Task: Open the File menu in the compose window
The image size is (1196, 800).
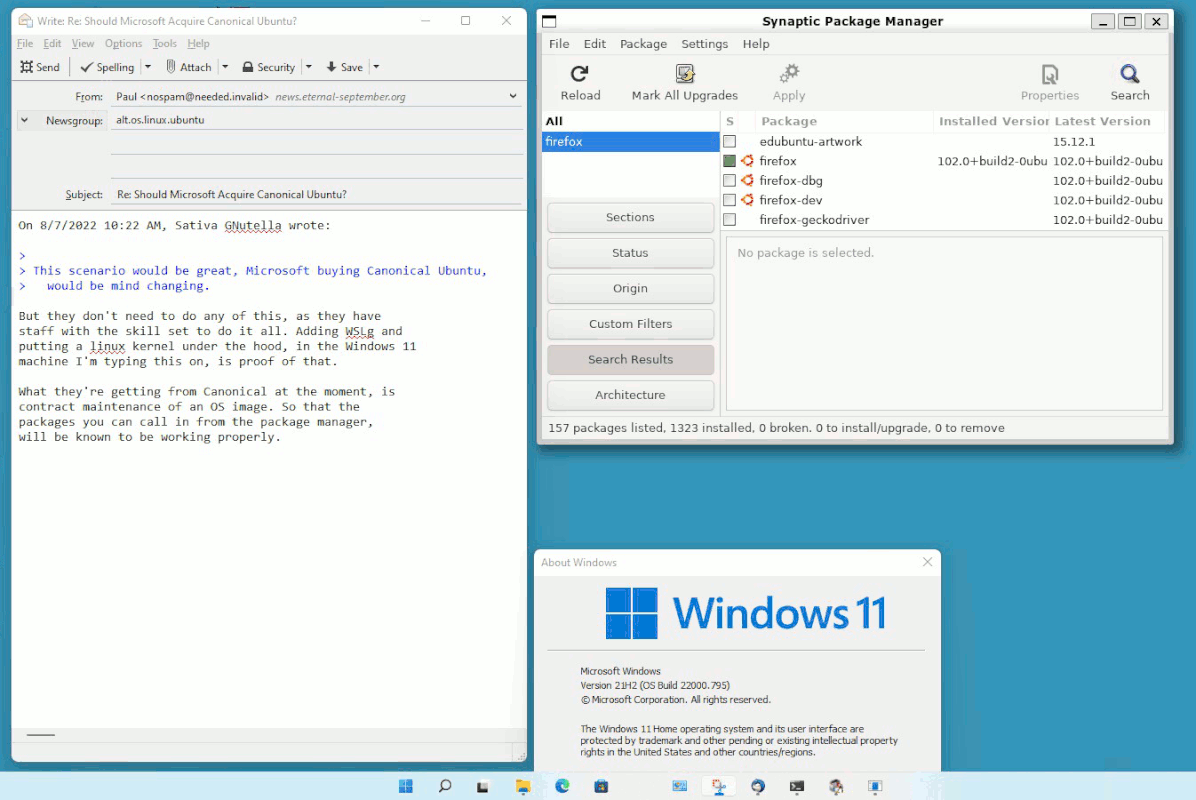Action: tap(25, 43)
